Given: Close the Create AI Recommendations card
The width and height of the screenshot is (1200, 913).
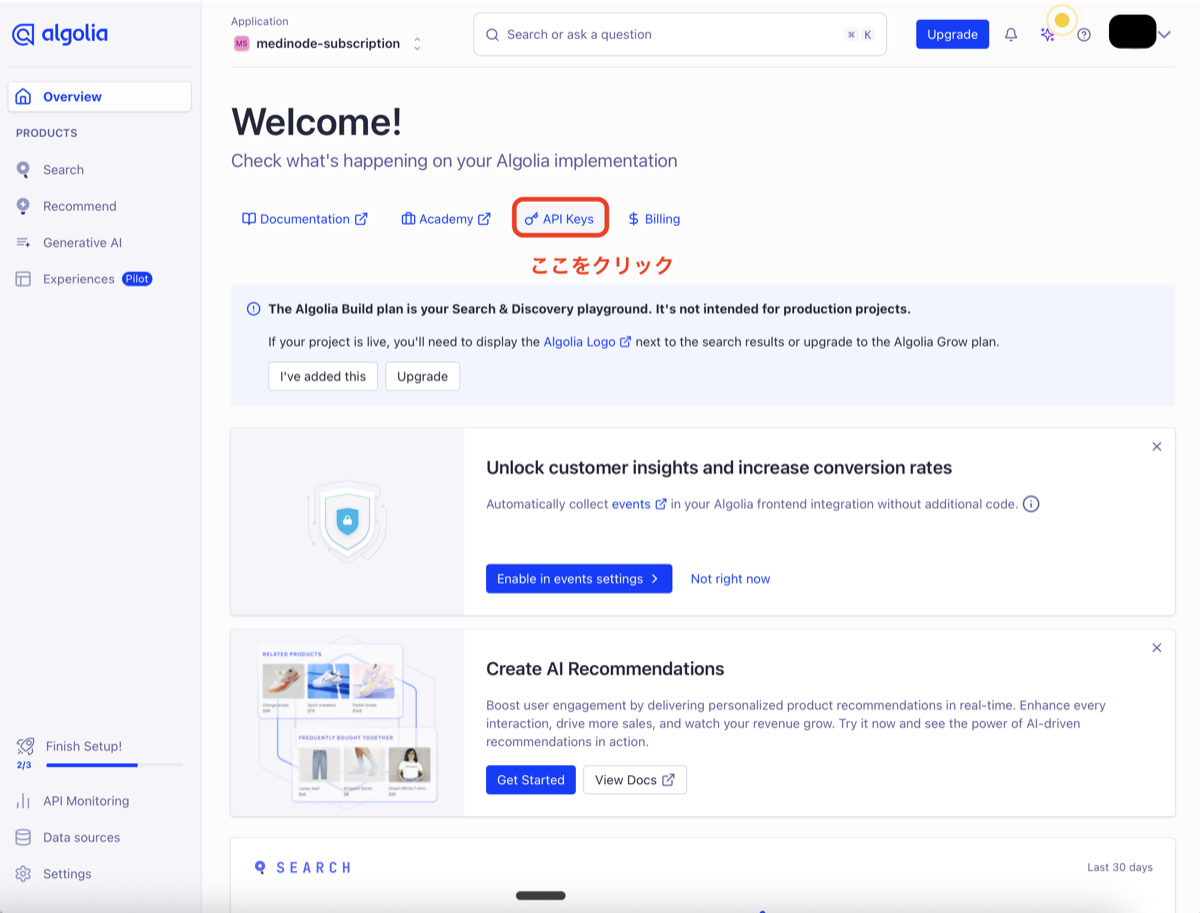Looking at the screenshot, I should point(1157,648).
